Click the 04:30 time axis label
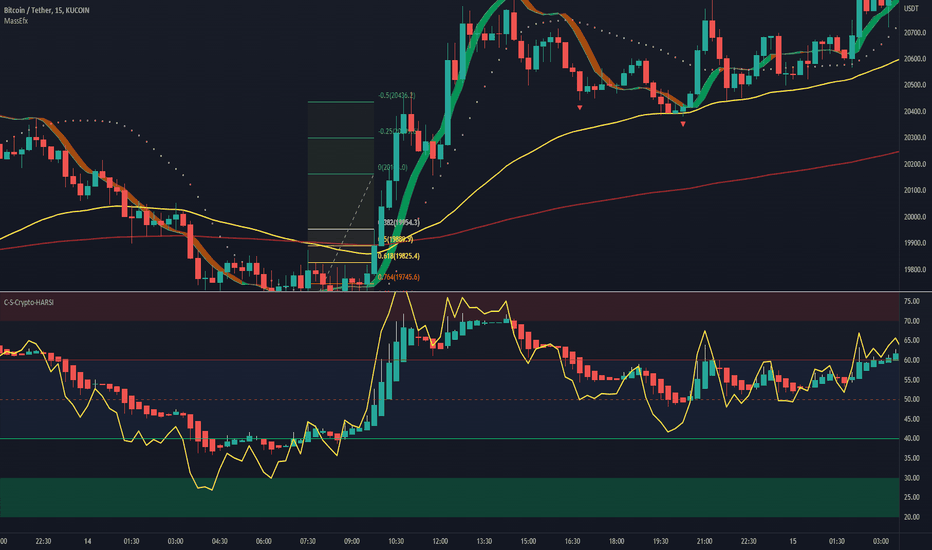Image resolution: width=932 pixels, height=550 pixels. tap(219, 541)
